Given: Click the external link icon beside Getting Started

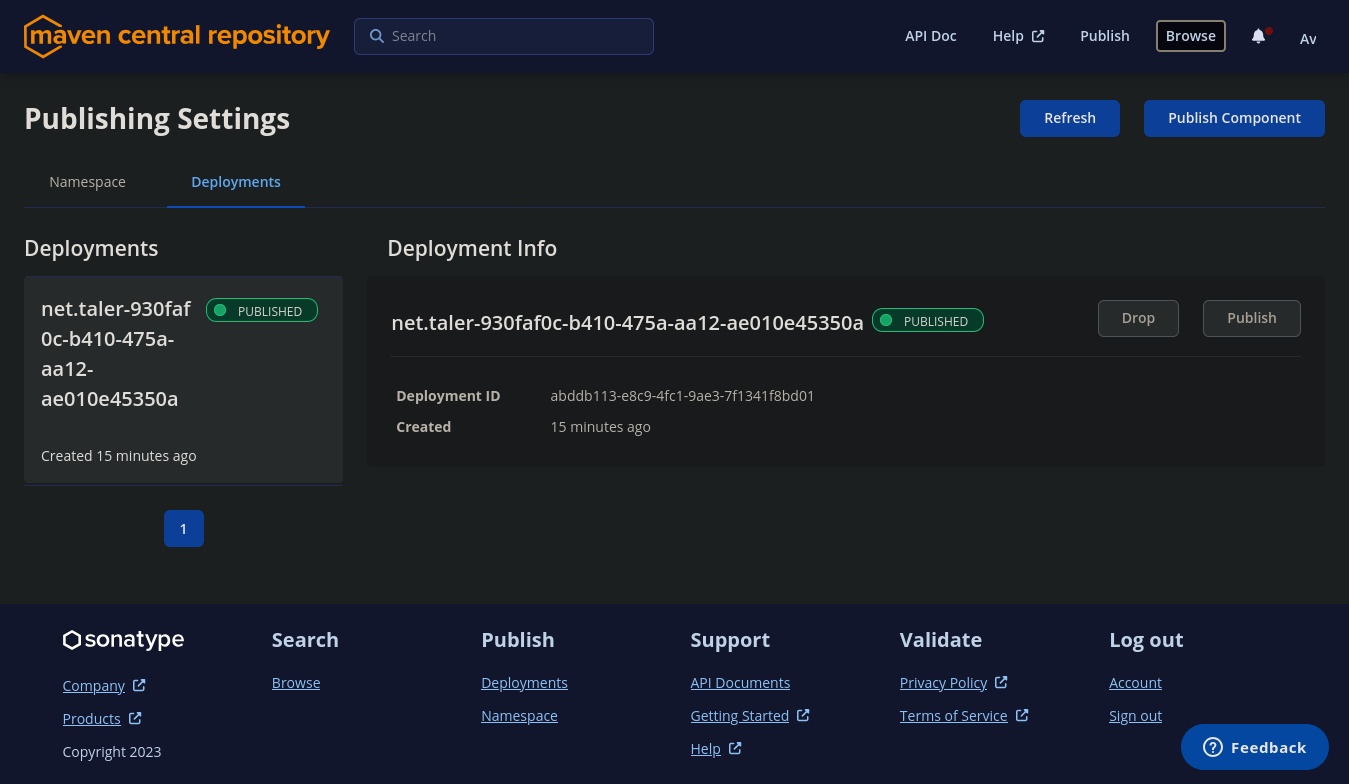Looking at the screenshot, I should (803, 715).
